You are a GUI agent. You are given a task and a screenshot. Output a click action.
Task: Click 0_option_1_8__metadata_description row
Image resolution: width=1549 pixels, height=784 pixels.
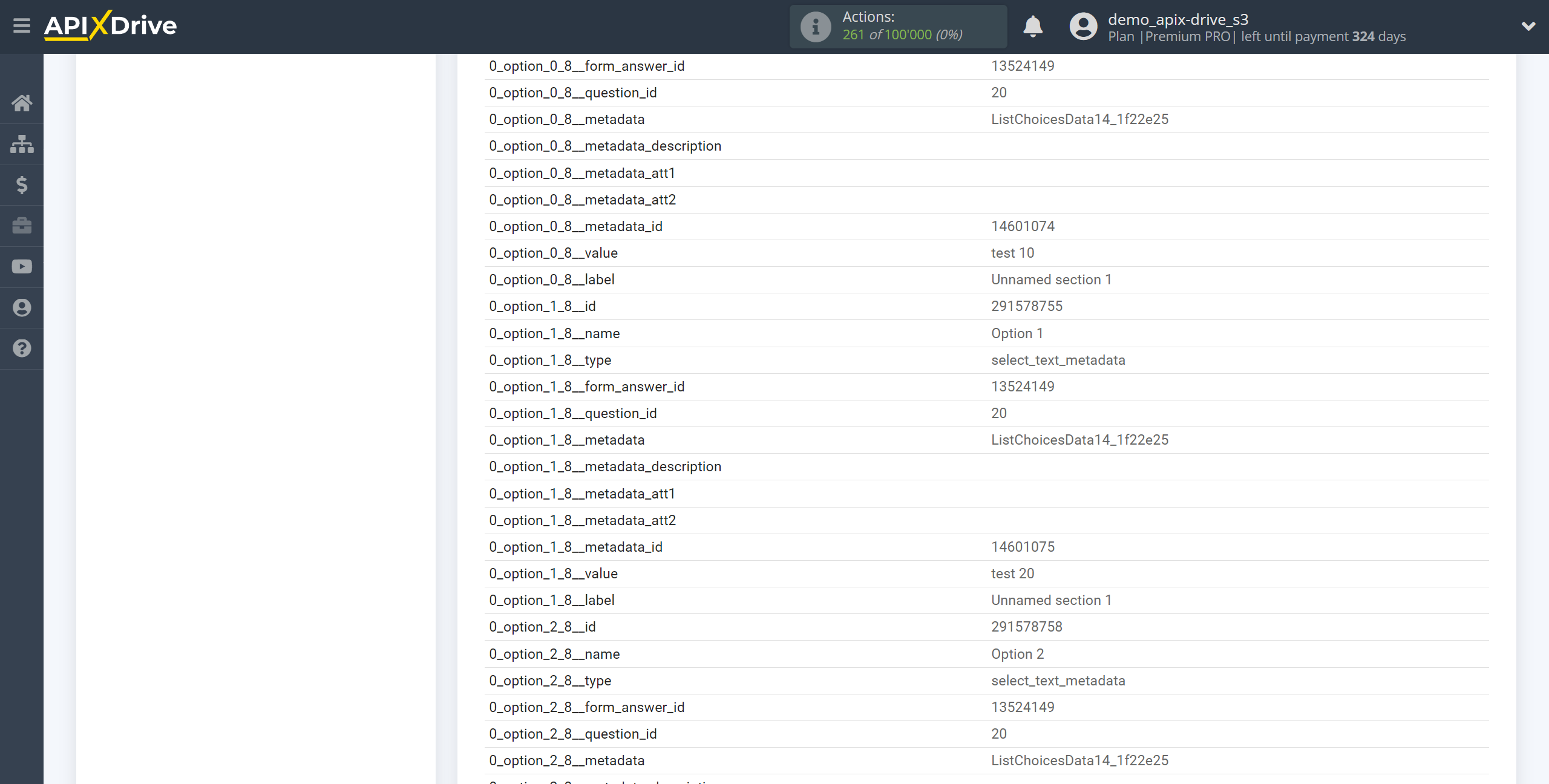(x=986, y=466)
